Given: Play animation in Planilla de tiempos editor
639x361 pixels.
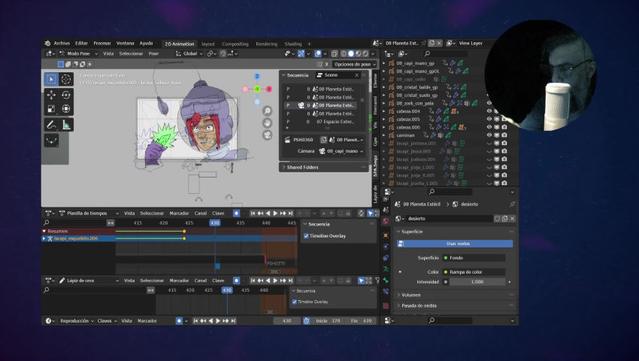Looking at the screenshot, I should point(275,213).
